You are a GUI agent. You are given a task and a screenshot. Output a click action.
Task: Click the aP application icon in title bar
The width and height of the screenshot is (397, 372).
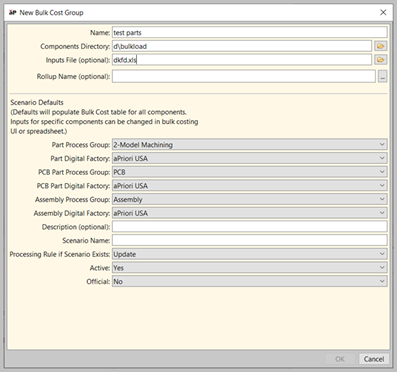tap(13, 13)
